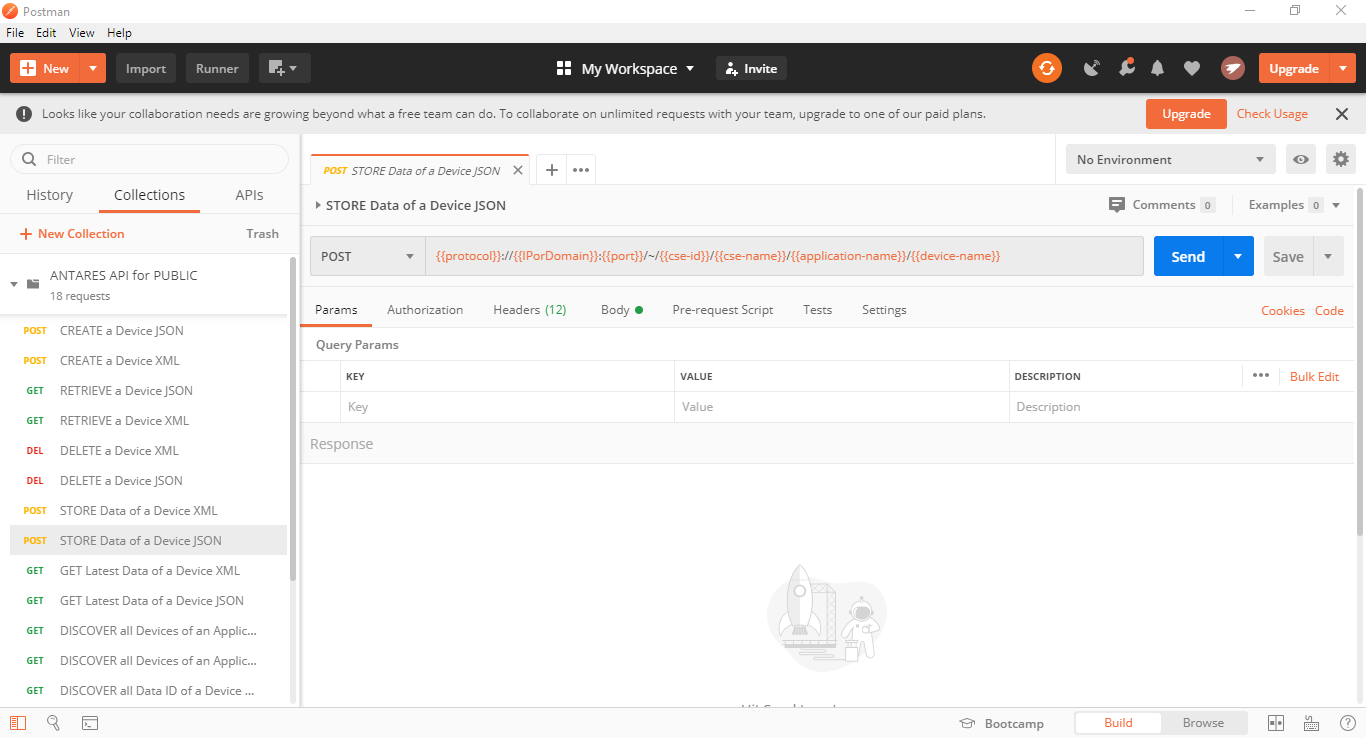
Task: Toggle two-pane view layout icon
Action: click(x=1276, y=723)
